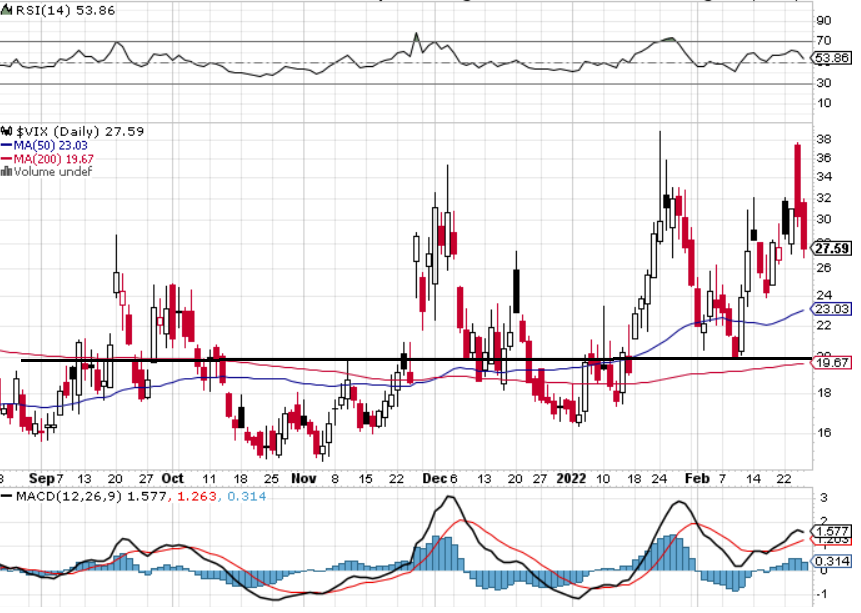Click the price axis label 34
The image size is (861, 613).
(x=824, y=177)
